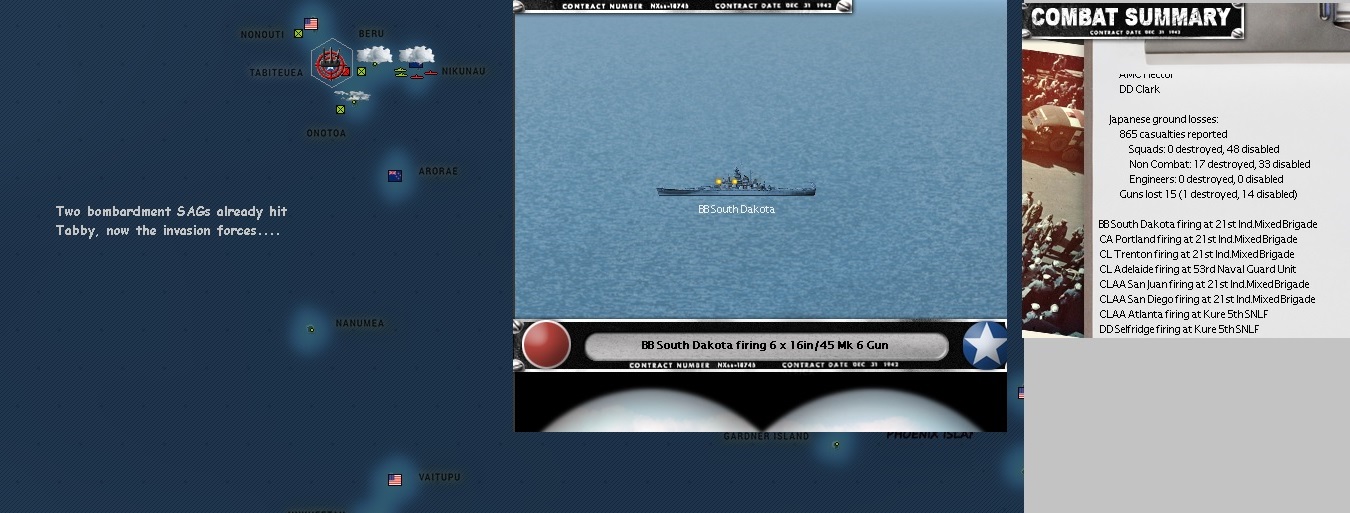Image resolution: width=1350 pixels, height=513 pixels.
Task: Click the binoculars view below the combat bar
Action: (x=760, y=402)
